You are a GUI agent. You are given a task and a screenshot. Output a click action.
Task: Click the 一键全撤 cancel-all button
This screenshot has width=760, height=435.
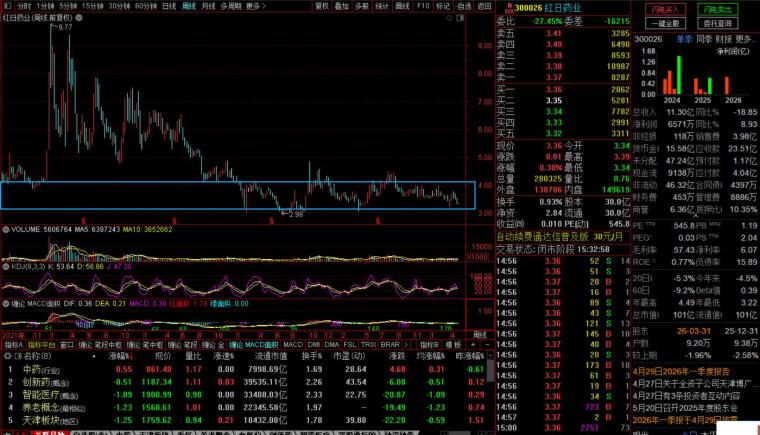665,23
